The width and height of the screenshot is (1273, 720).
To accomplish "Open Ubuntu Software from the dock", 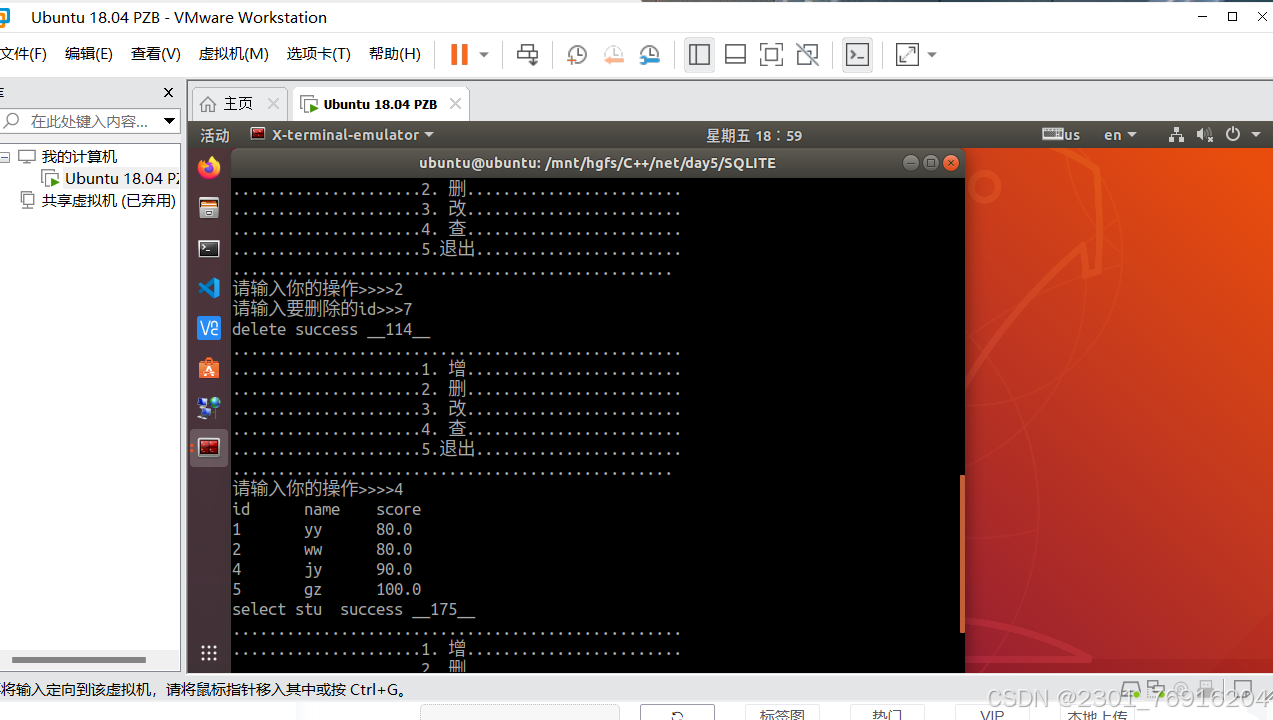I will coord(209,368).
